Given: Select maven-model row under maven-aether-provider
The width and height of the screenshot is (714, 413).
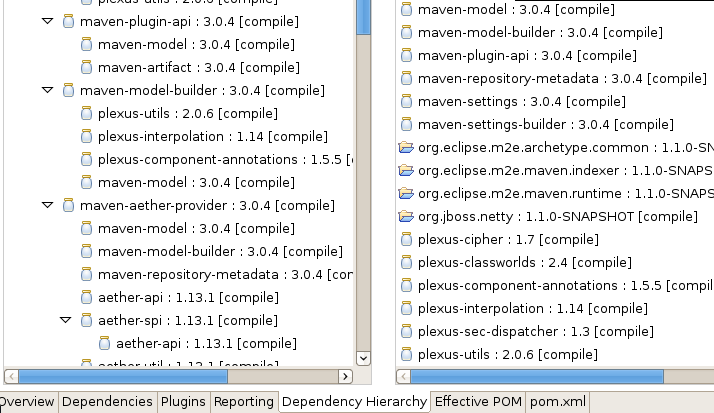Looking at the screenshot, I should [x=196, y=228].
